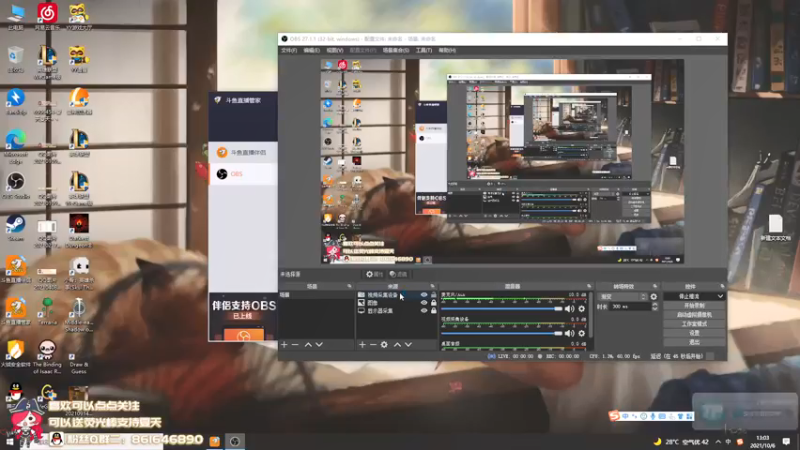Select the 显示器采集 source row

(x=397, y=310)
